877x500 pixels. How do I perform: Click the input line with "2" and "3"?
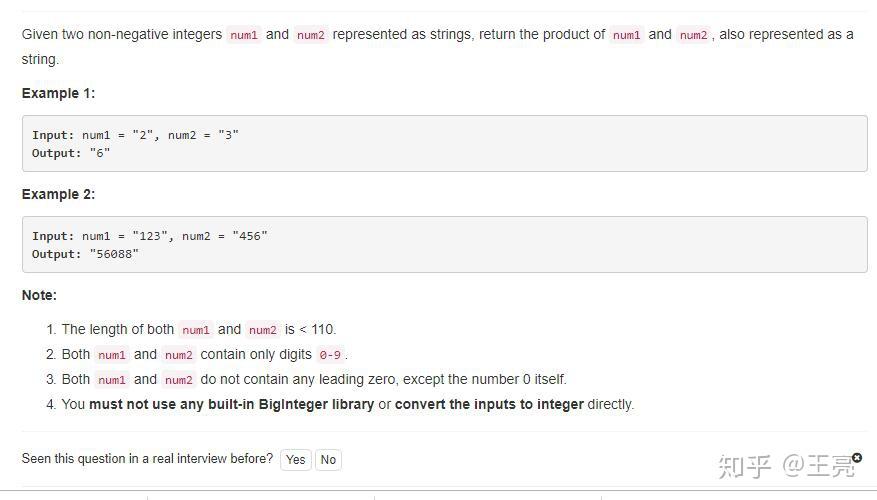136,135
